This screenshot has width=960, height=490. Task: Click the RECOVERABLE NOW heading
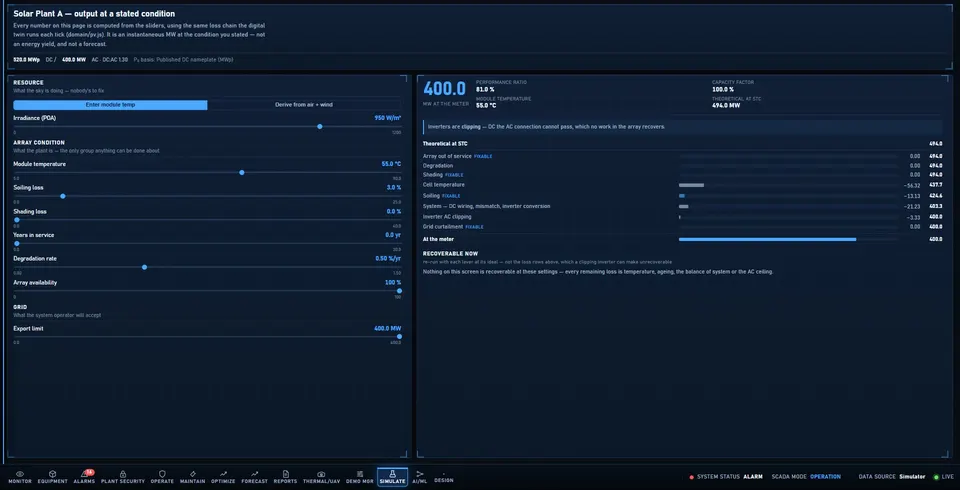[451, 254]
